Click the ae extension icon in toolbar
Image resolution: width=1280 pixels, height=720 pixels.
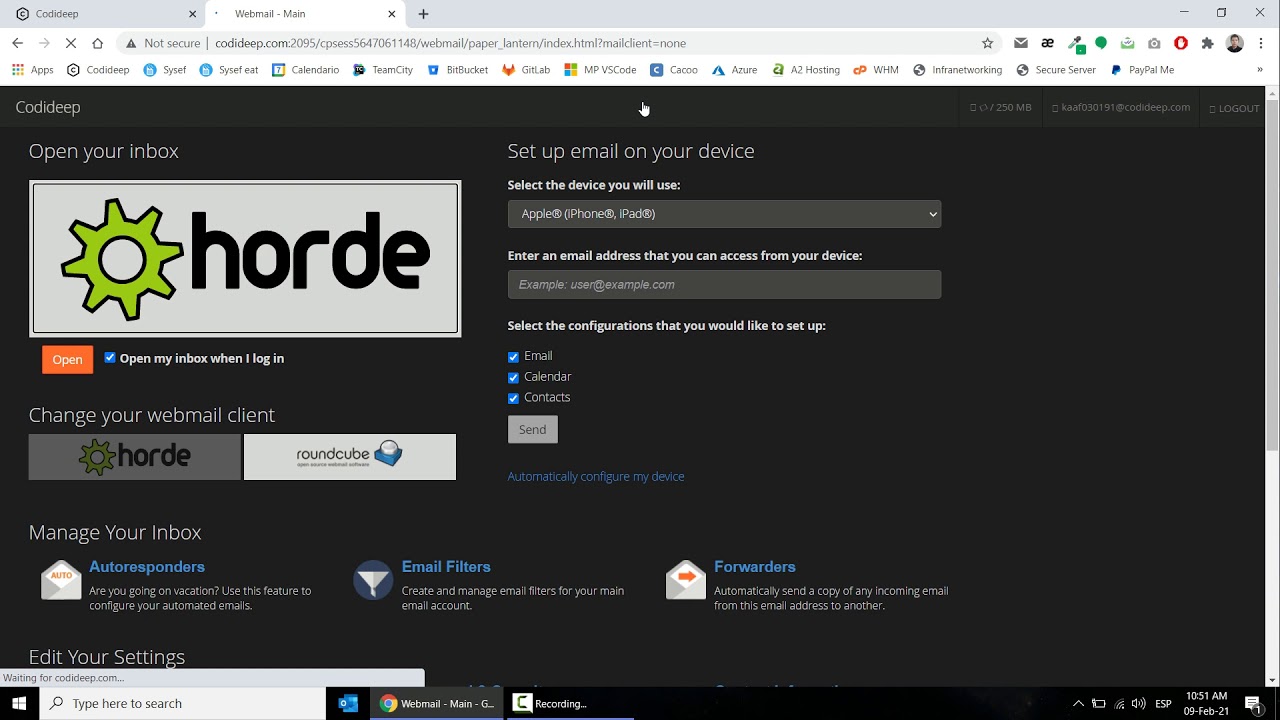coord(1048,43)
